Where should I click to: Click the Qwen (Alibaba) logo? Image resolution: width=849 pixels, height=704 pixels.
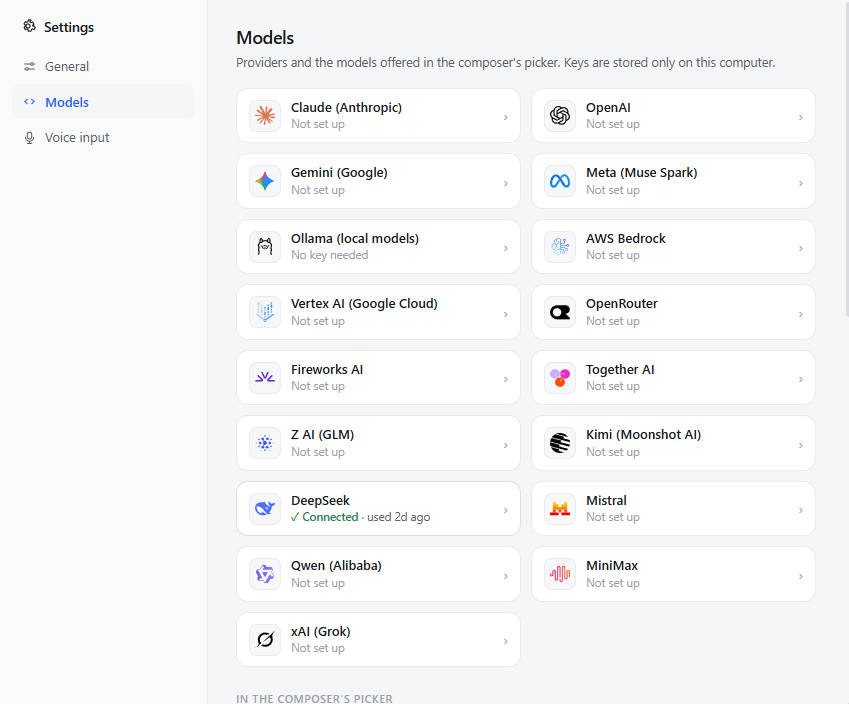(x=265, y=574)
